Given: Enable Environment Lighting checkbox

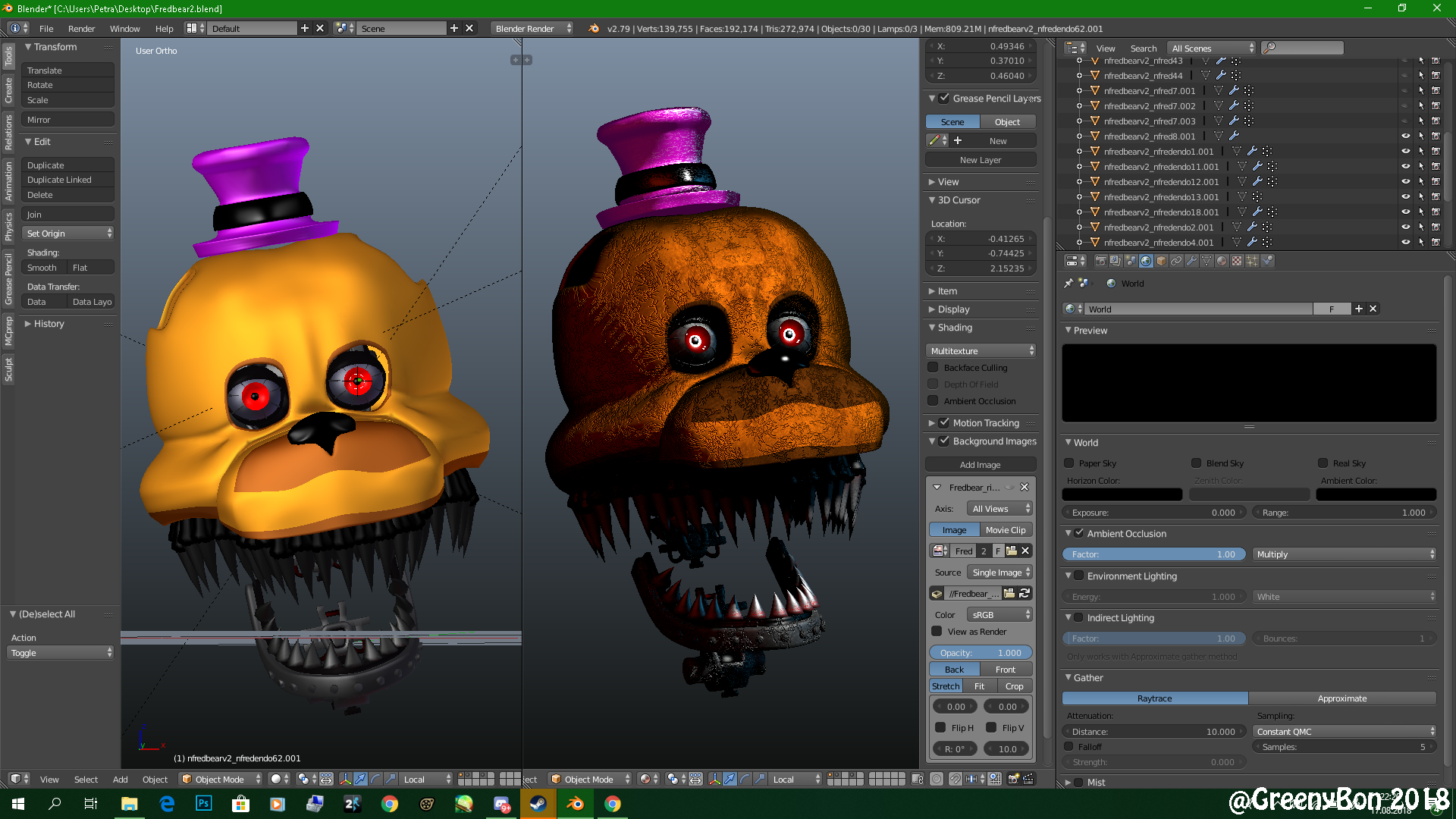Looking at the screenshot, I should (x=1078, y=576).
